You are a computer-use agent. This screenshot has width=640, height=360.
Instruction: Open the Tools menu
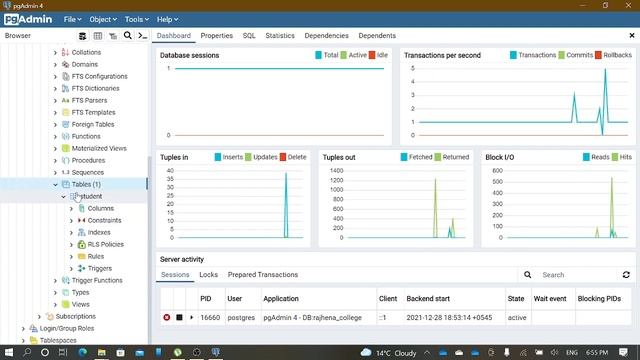tap(137, 19)
